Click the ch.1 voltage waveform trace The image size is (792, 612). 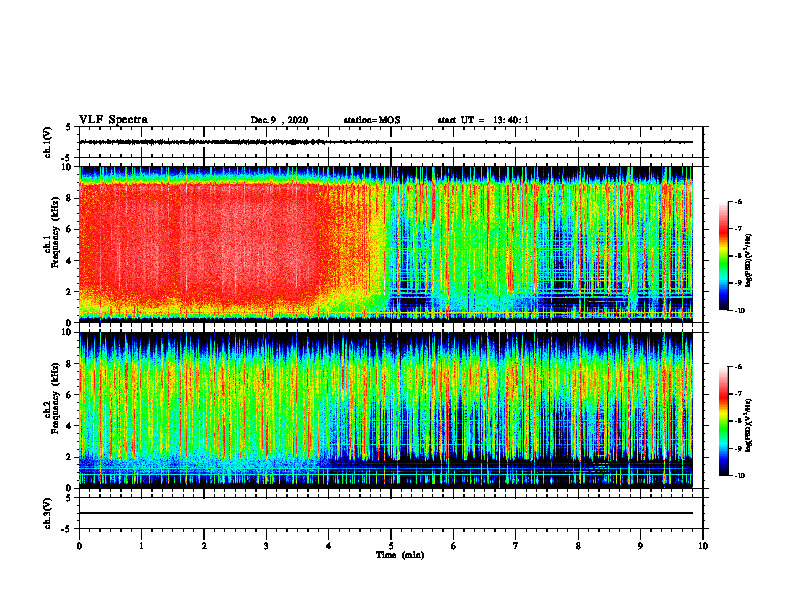pos(386,142)
